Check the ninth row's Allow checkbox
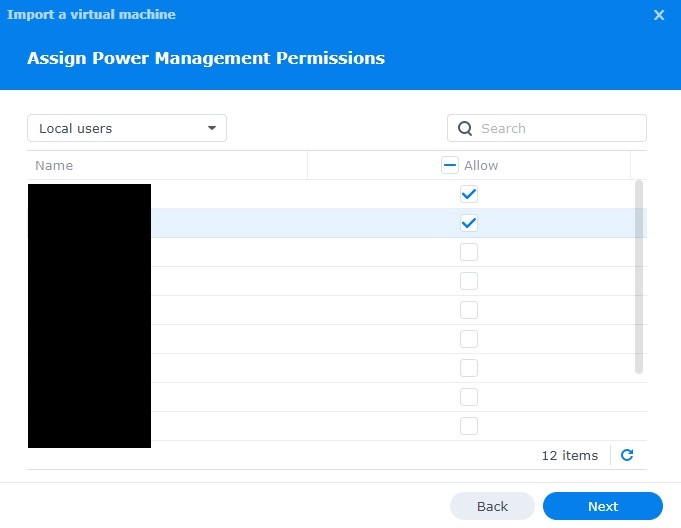 click(469, 426)
